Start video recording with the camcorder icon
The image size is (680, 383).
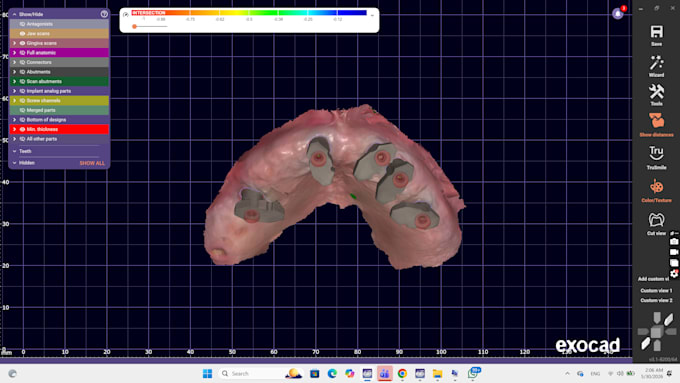coord(674,252)
